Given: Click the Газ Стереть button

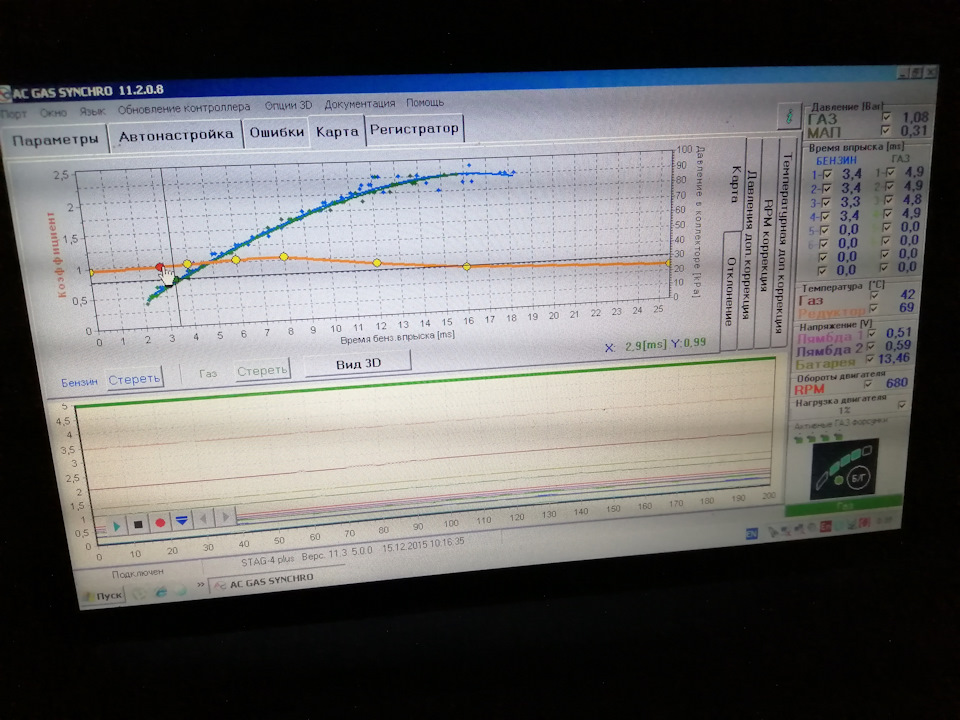Looking at the screenshot, I should click(x=262, y=370).
